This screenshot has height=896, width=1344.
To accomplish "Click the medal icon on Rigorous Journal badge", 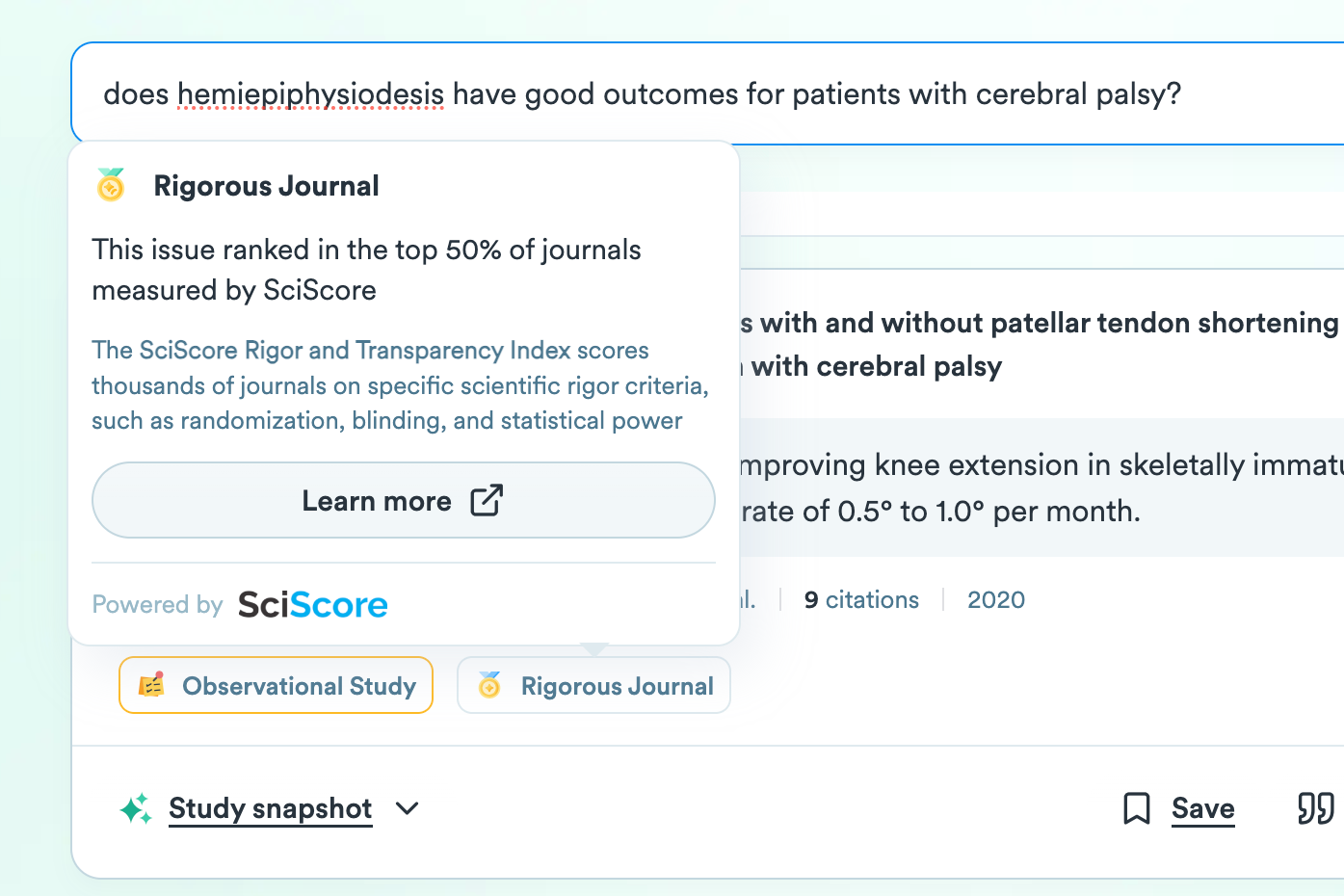I will pyautogui.click(x=489, y=685).
